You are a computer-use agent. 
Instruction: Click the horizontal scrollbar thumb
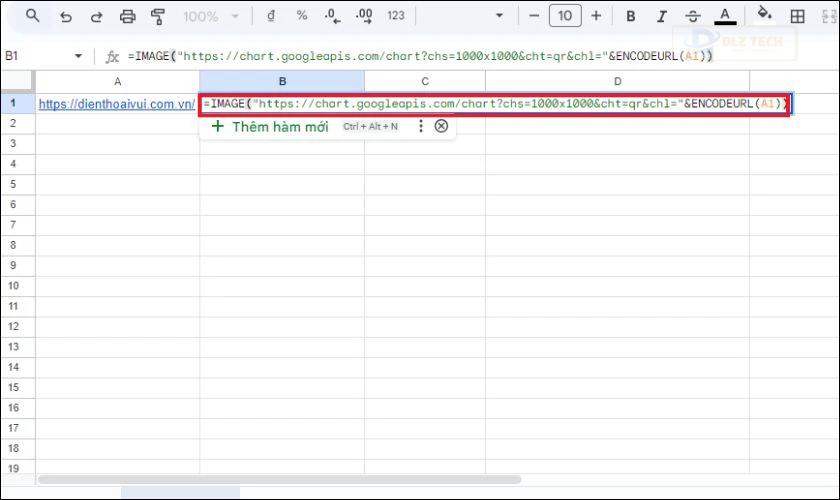point(279,480)
